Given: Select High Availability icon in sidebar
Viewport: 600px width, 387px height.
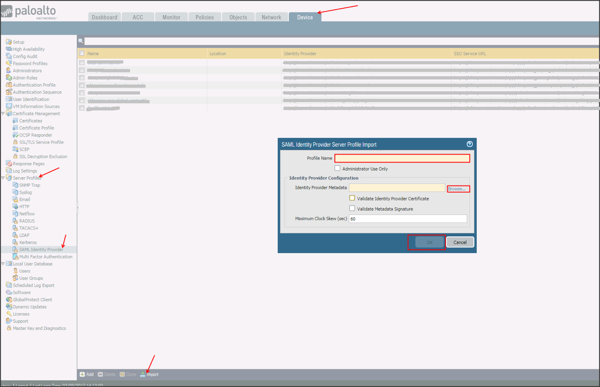Looking at the screenshot, I should (9, 49).
